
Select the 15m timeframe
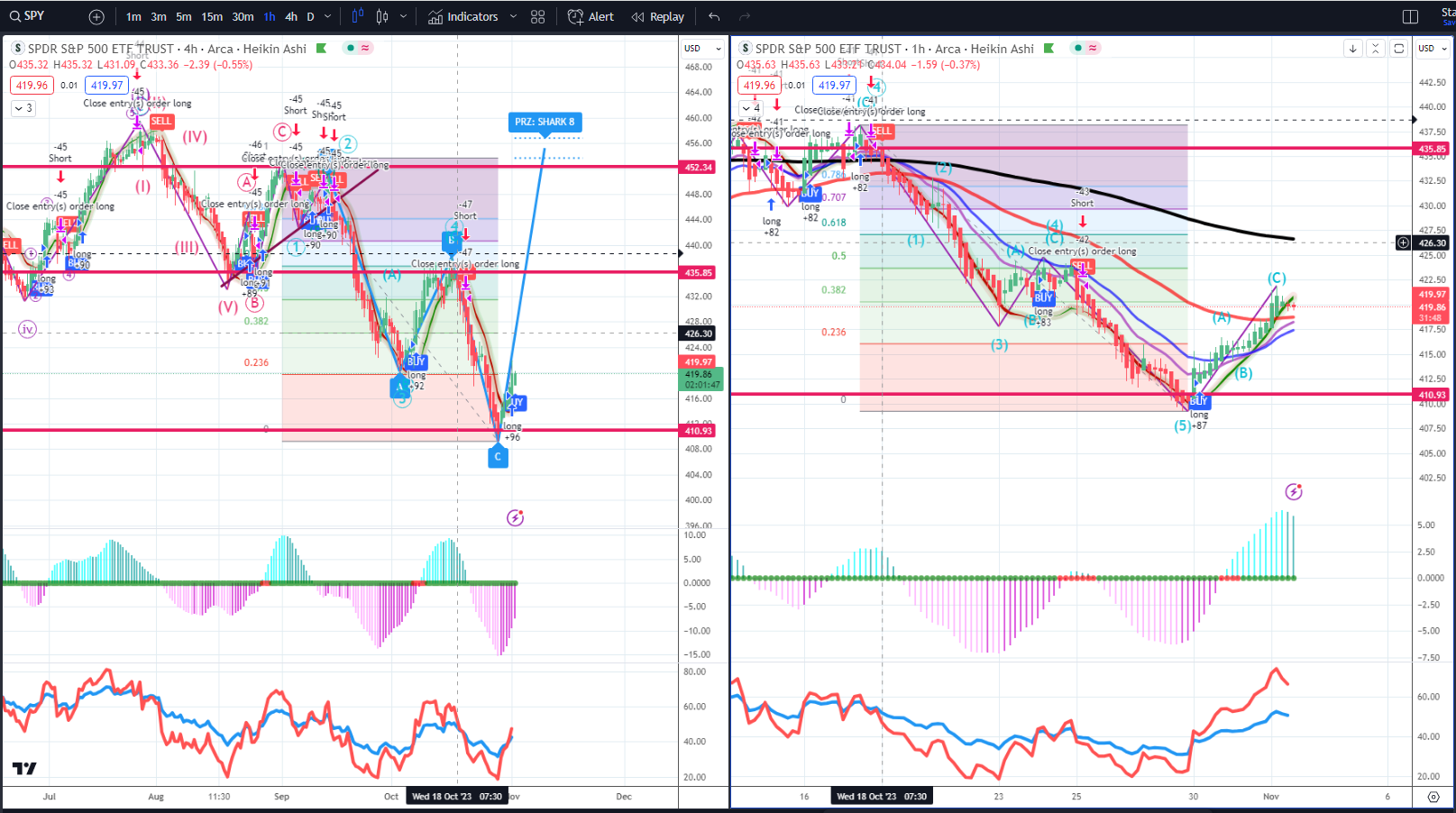tap(212, 17)
